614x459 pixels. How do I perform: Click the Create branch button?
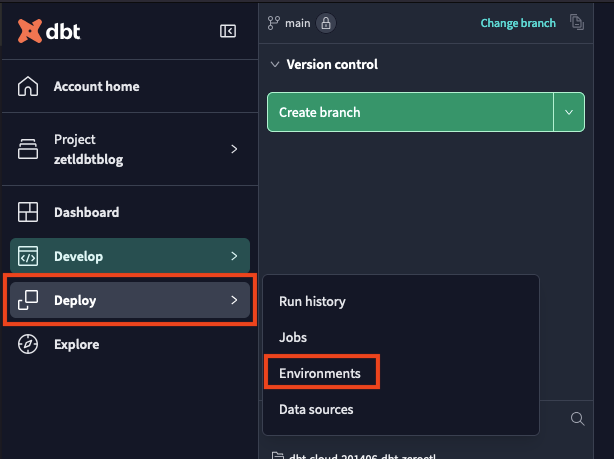coord(410,112)
